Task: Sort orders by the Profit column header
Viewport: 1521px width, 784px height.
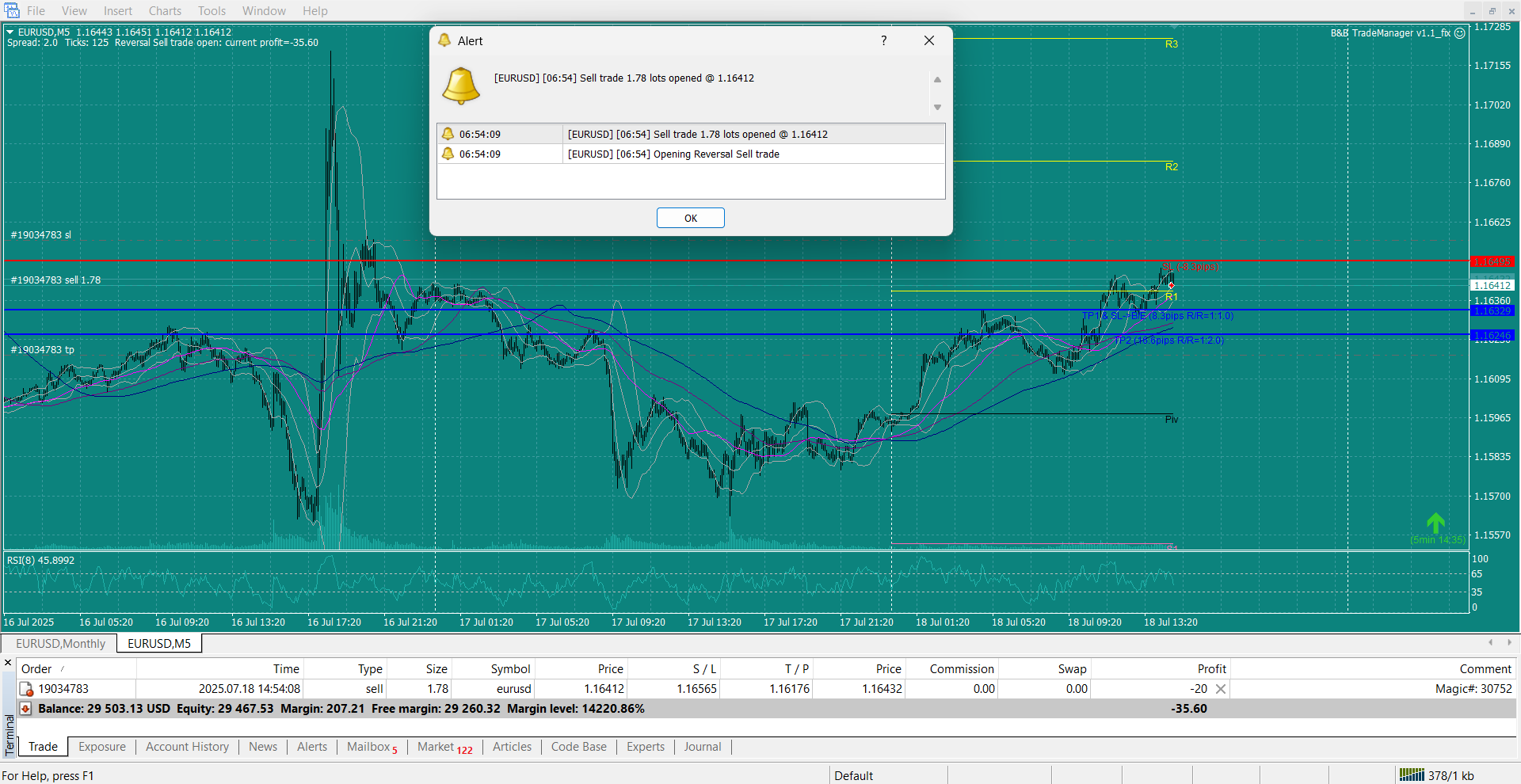Action: (1211, 669)
